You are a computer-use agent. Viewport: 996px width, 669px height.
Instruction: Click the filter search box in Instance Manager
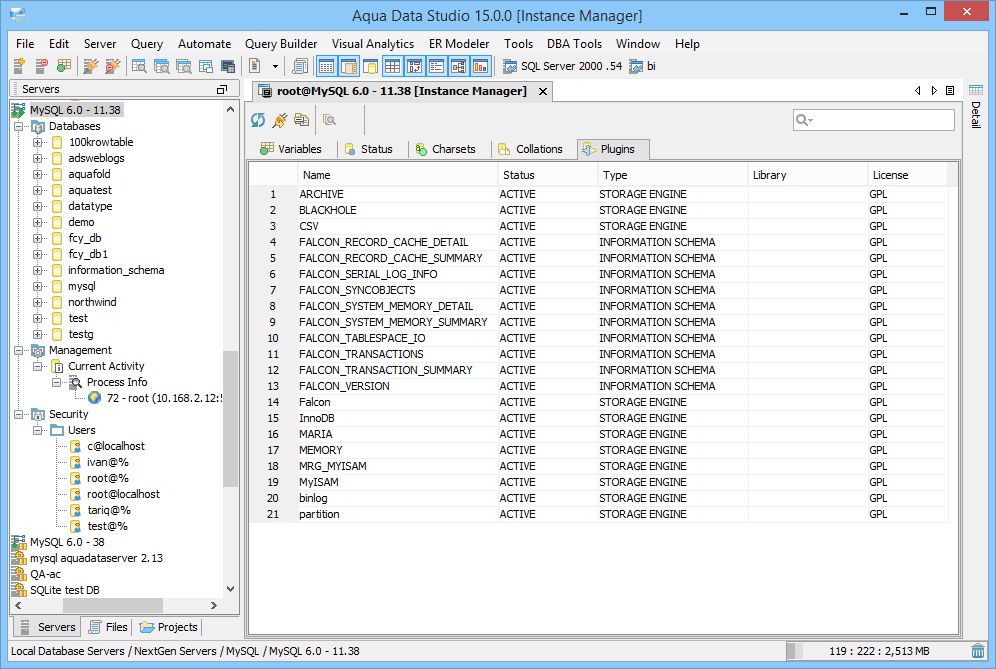pyautogui.click(x=873, y=119)
